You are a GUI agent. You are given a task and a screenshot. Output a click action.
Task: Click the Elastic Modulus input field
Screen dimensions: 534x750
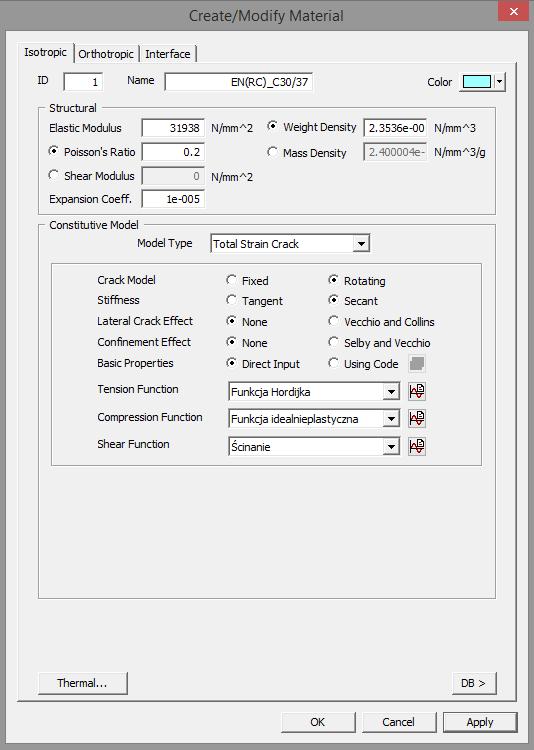pyautogui.click(x=173, y=128)
